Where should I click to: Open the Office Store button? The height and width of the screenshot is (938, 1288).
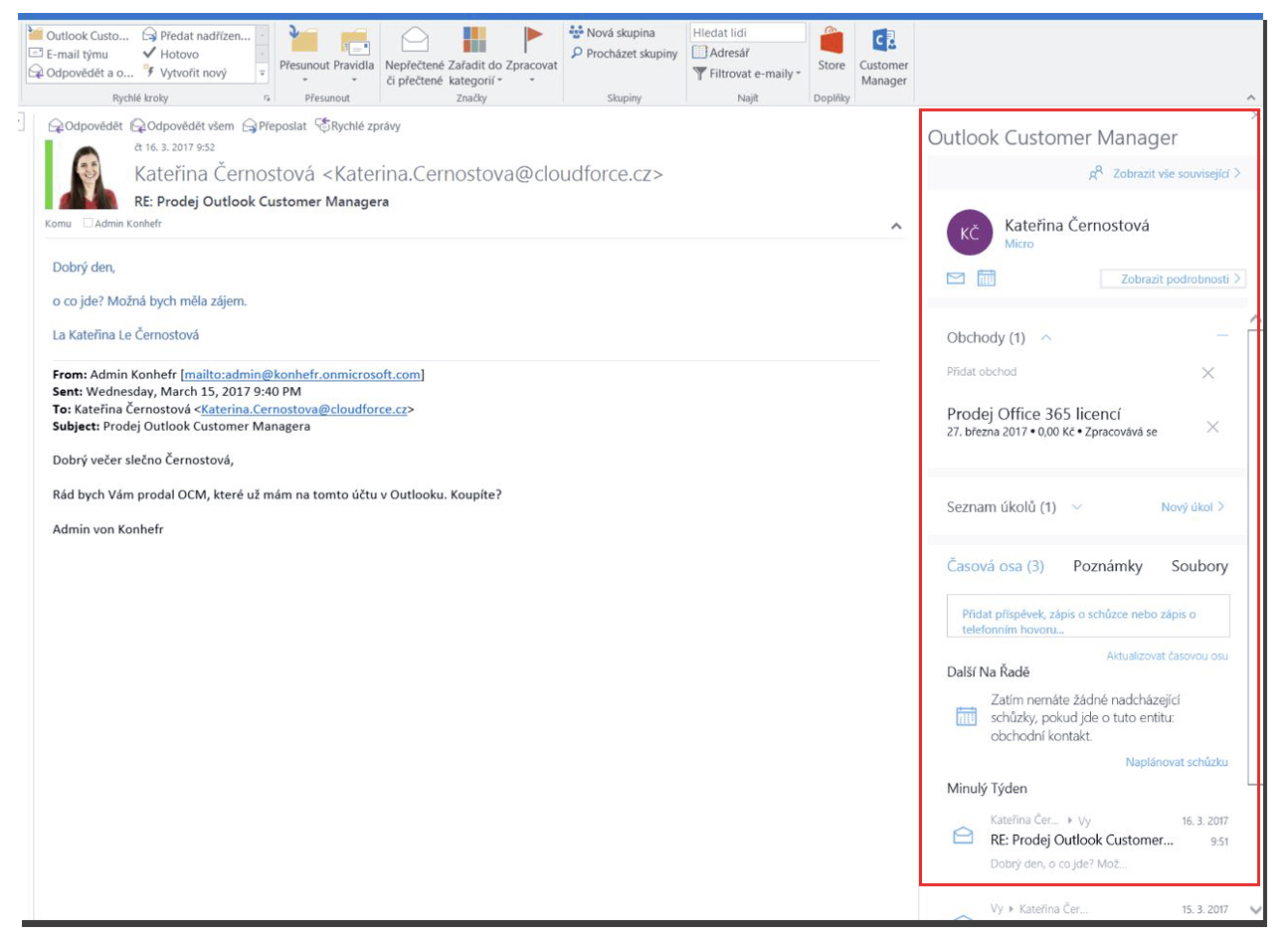click(831, 50)
